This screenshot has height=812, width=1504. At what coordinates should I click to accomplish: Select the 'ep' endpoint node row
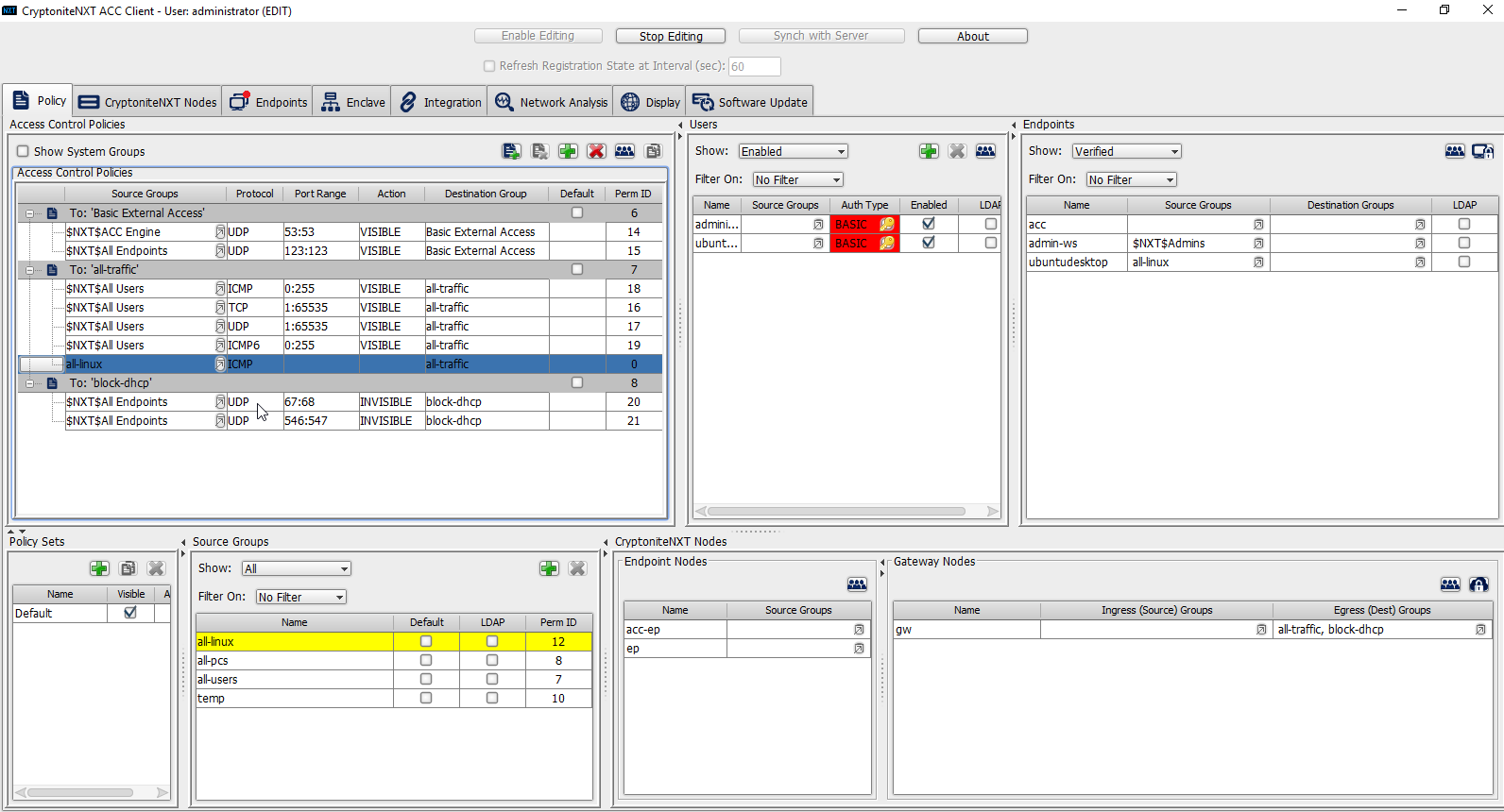pyautogui.click(x=746, y=649)
